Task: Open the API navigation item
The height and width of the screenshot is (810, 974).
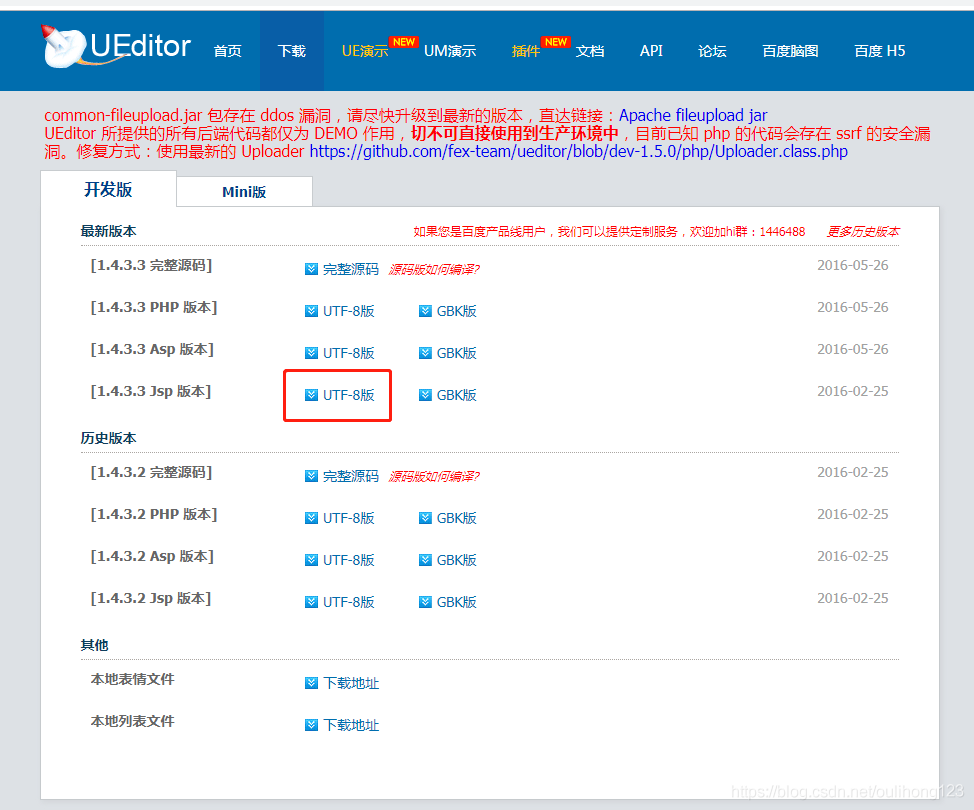Action: click(651, 51)
